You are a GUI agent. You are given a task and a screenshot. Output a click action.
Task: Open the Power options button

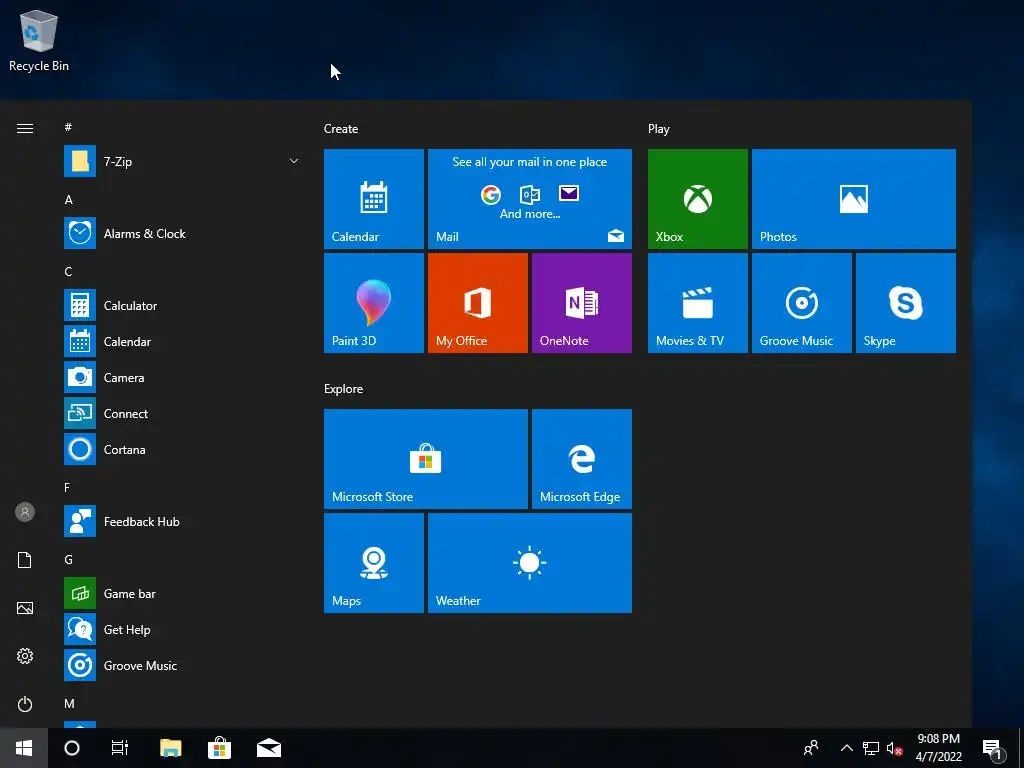tap(25, 704)
